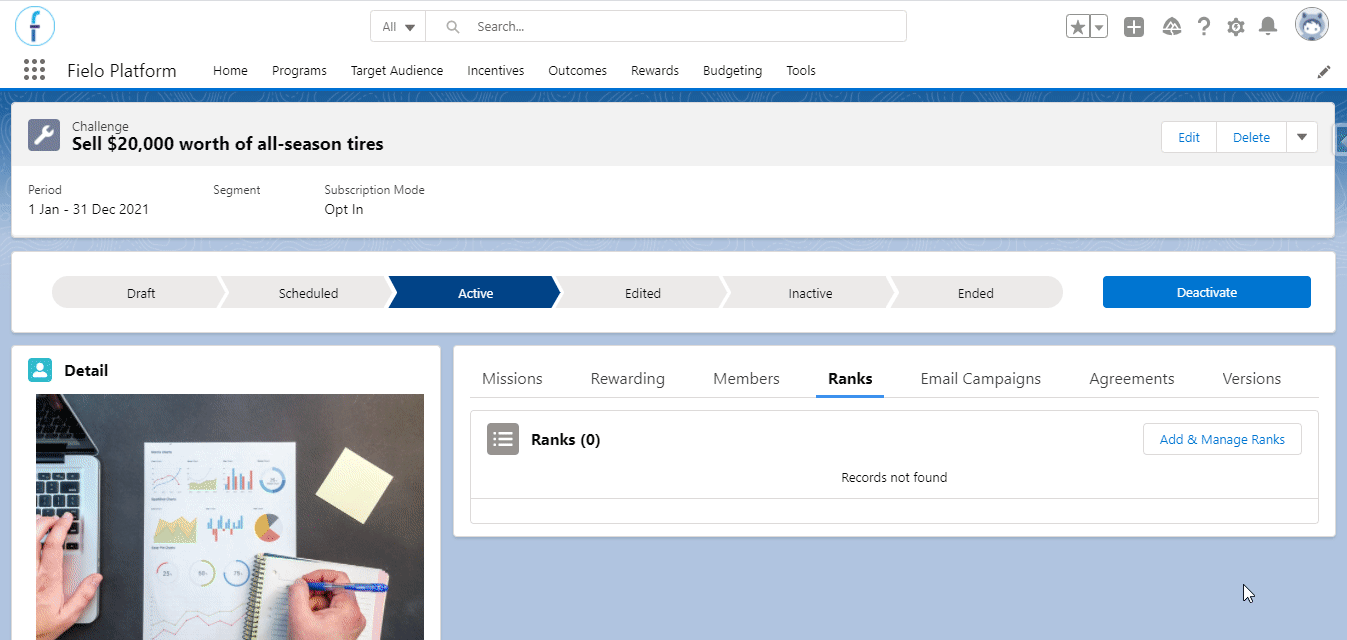The height and width of the screenshot is (640, 1347).
Task: Open the Programs nav item
Action: [299, 71]
